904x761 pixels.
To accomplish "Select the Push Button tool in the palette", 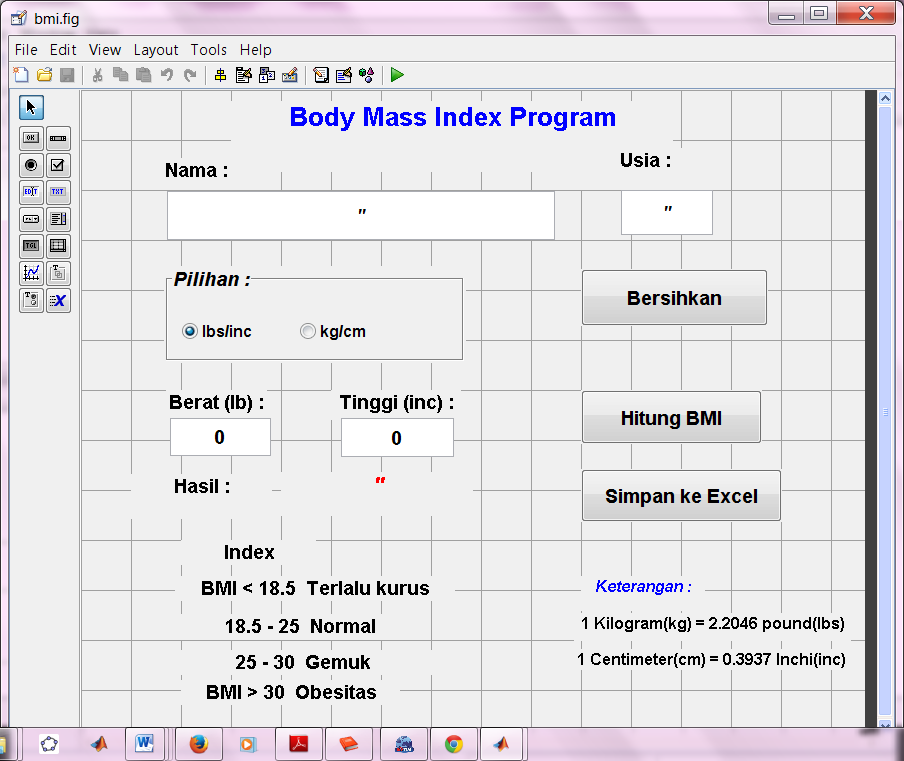I will (x=30, y=138).
